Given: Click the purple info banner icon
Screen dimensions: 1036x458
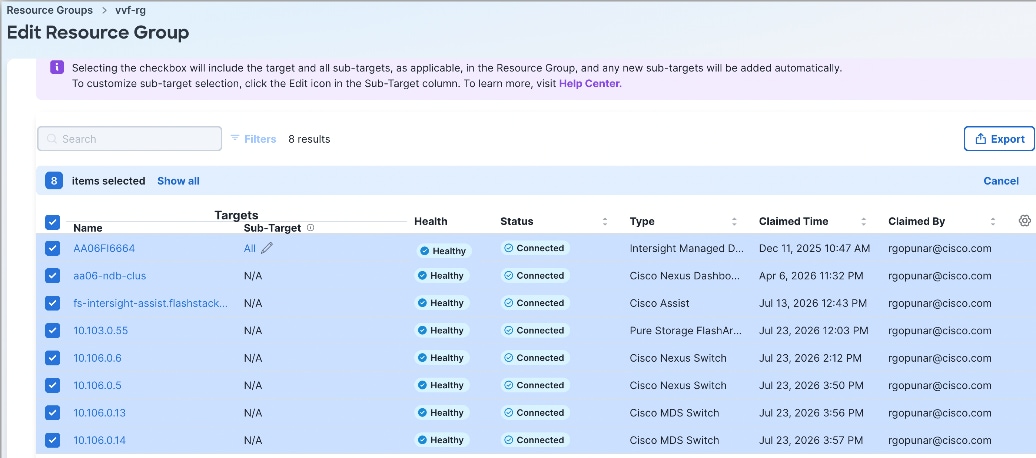Looking at the screenshot, I should coord(57,67).
